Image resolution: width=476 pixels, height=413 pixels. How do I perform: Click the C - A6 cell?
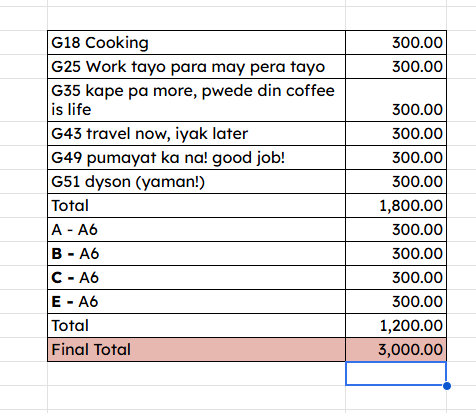coord(196,278)
